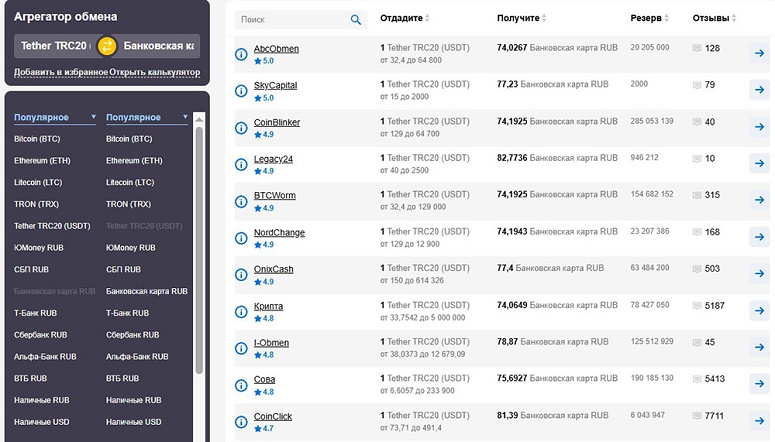Image resolution: width=775 pixels, height=442 pixels.
Task: Click the arrow button for SkyCapital
Action: (x=759, y=90)
